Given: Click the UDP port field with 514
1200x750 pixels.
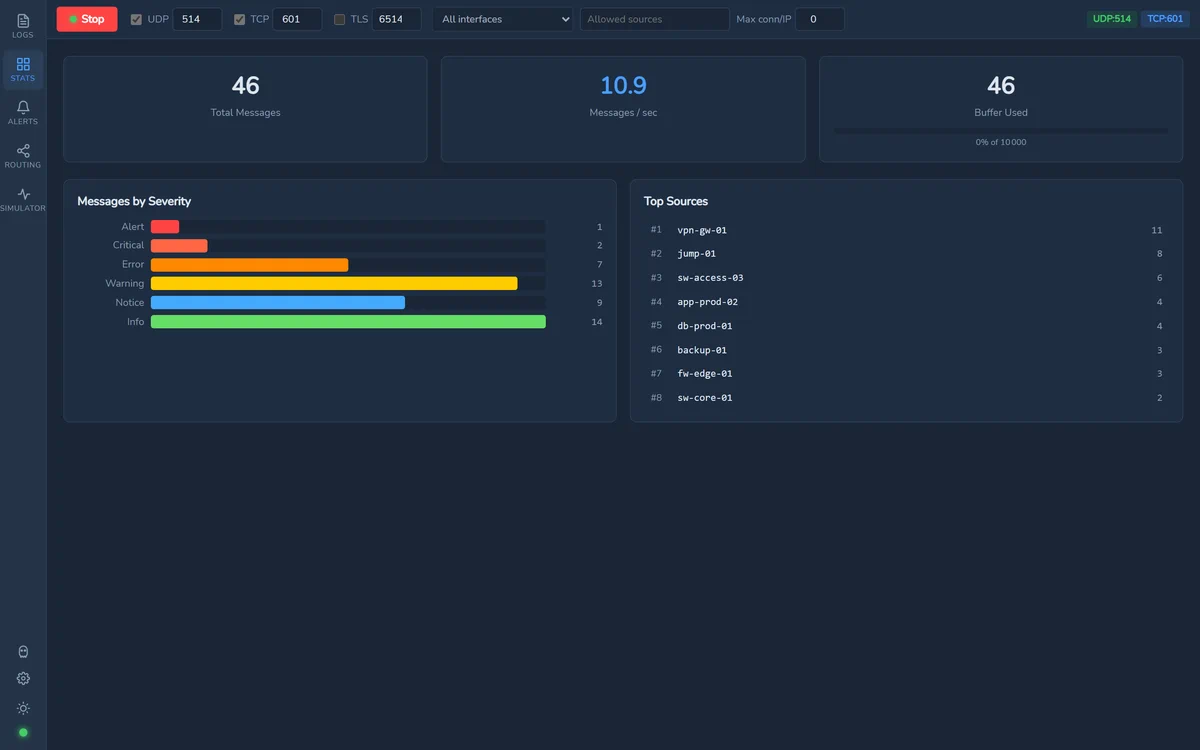Looking at the screenshot, I should coord(197,19).
